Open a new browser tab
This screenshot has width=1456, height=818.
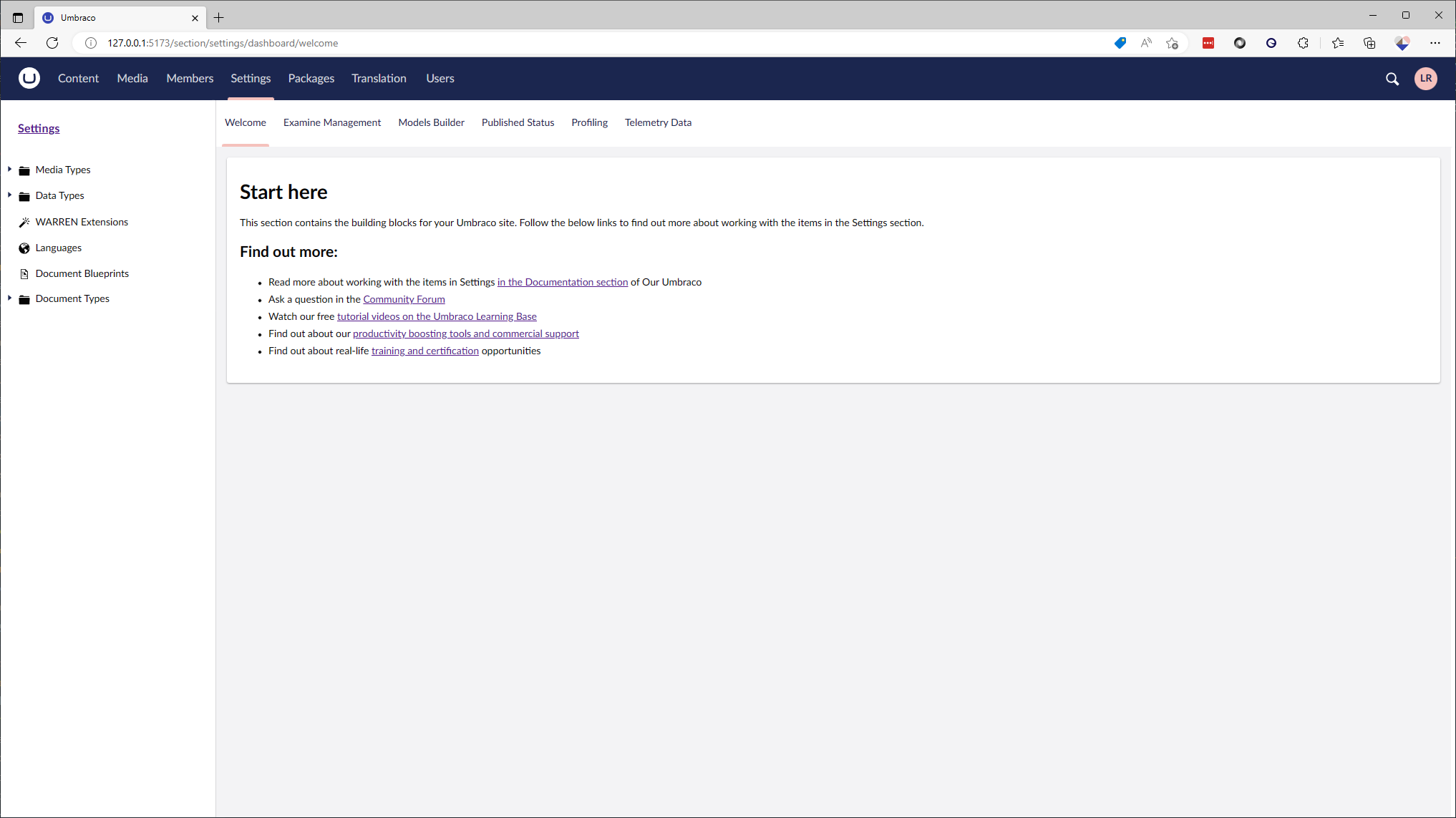click(x=219, y=17)
